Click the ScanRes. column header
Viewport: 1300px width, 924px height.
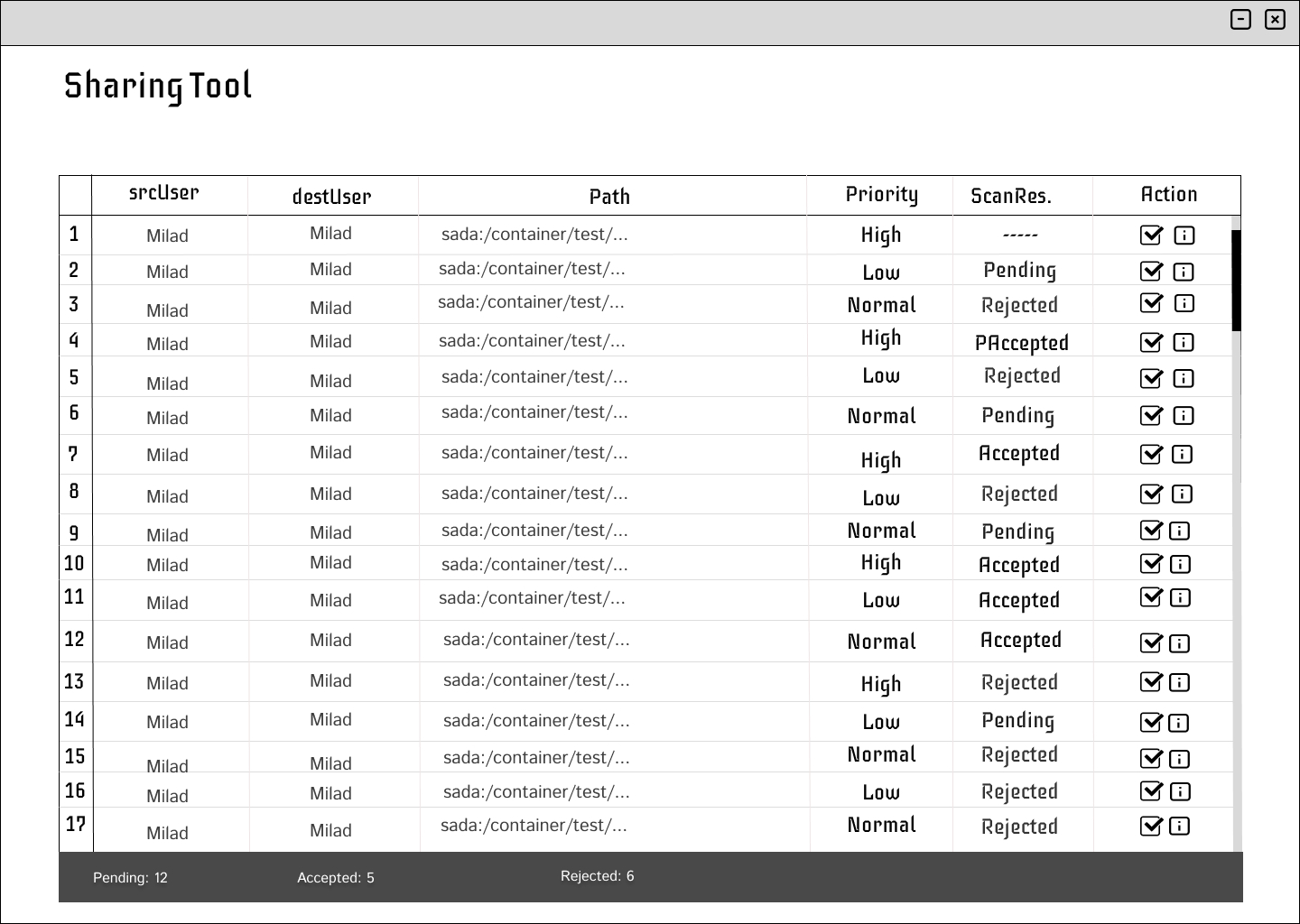tap(1010, 197)
